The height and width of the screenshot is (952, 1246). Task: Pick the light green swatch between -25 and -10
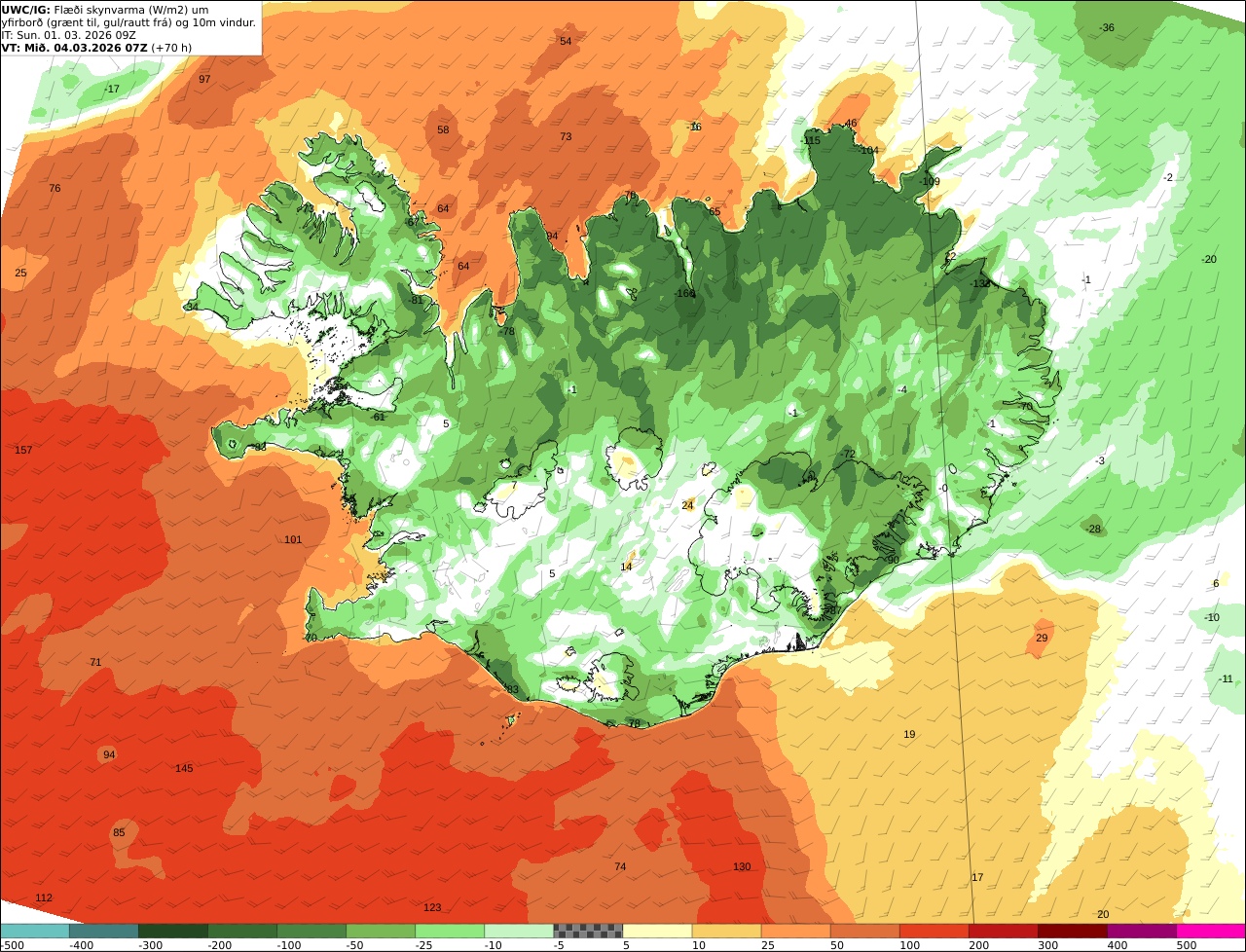click(449, 931)
